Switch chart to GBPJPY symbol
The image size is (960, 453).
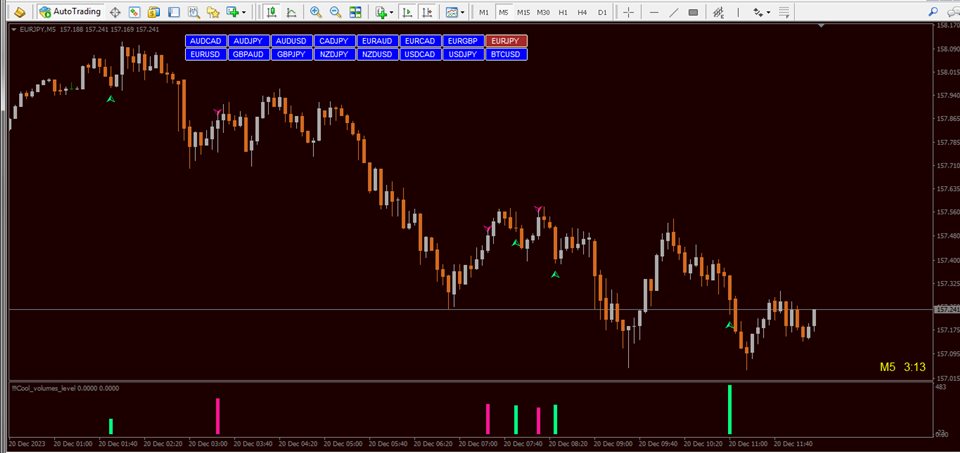(291, 54)
